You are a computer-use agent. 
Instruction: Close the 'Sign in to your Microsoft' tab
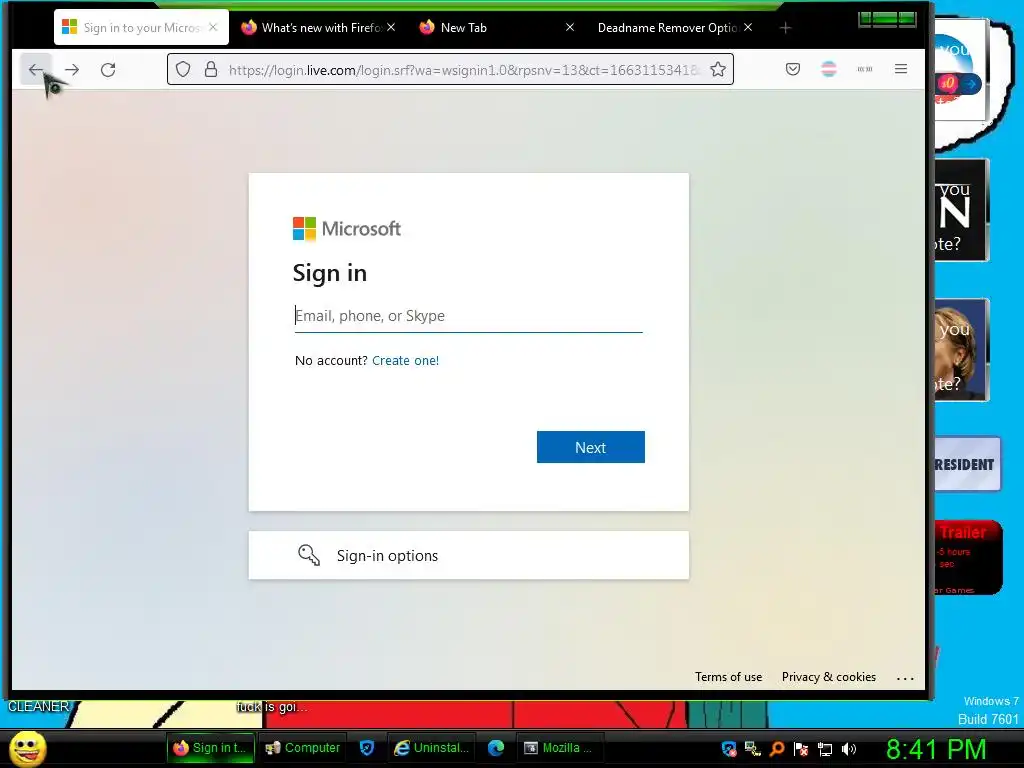point(213,27)
